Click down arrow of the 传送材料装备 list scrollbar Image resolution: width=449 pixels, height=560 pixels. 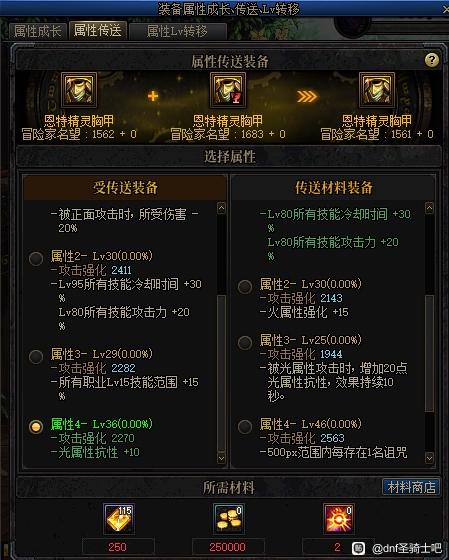429,458
